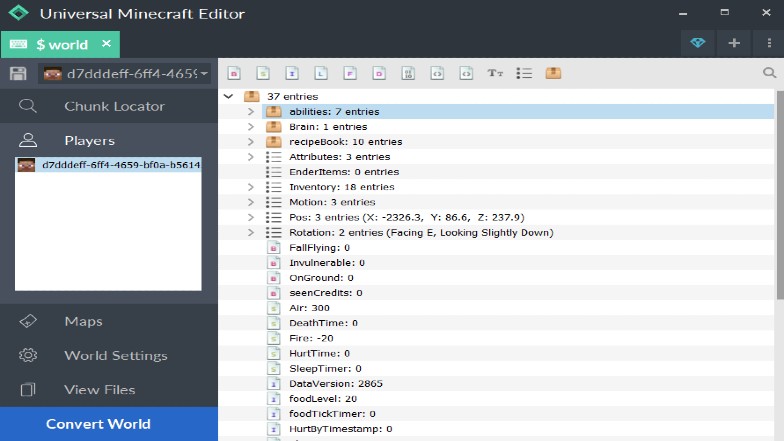Add a Byte Array tag (0110 icon)
The height and width of the screenshot is (441, 784).
tap(408, 73)
